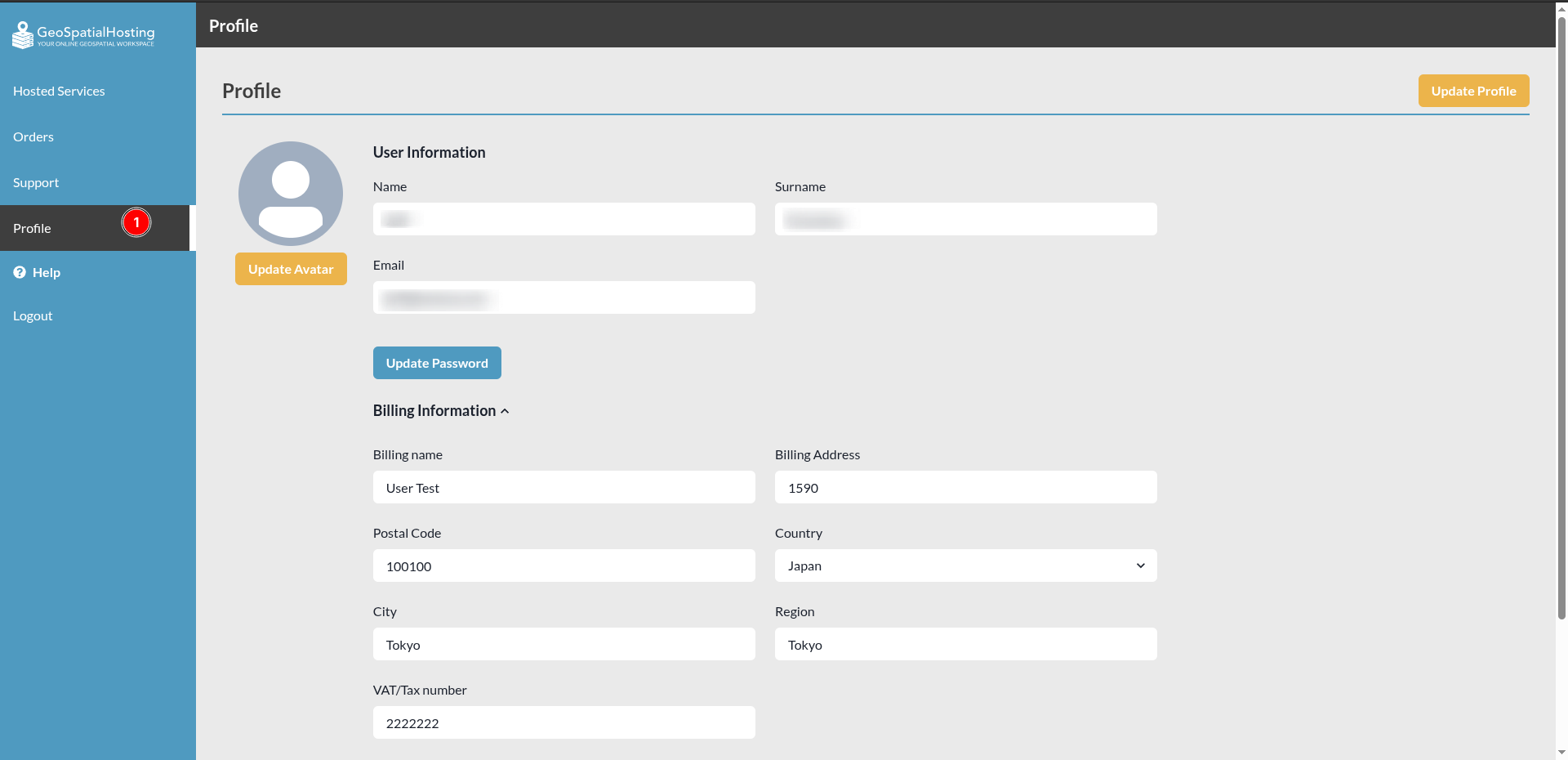1568x760 pixels.
Task: Open Hosted Services in the sidebar
Action: [59, 91]
